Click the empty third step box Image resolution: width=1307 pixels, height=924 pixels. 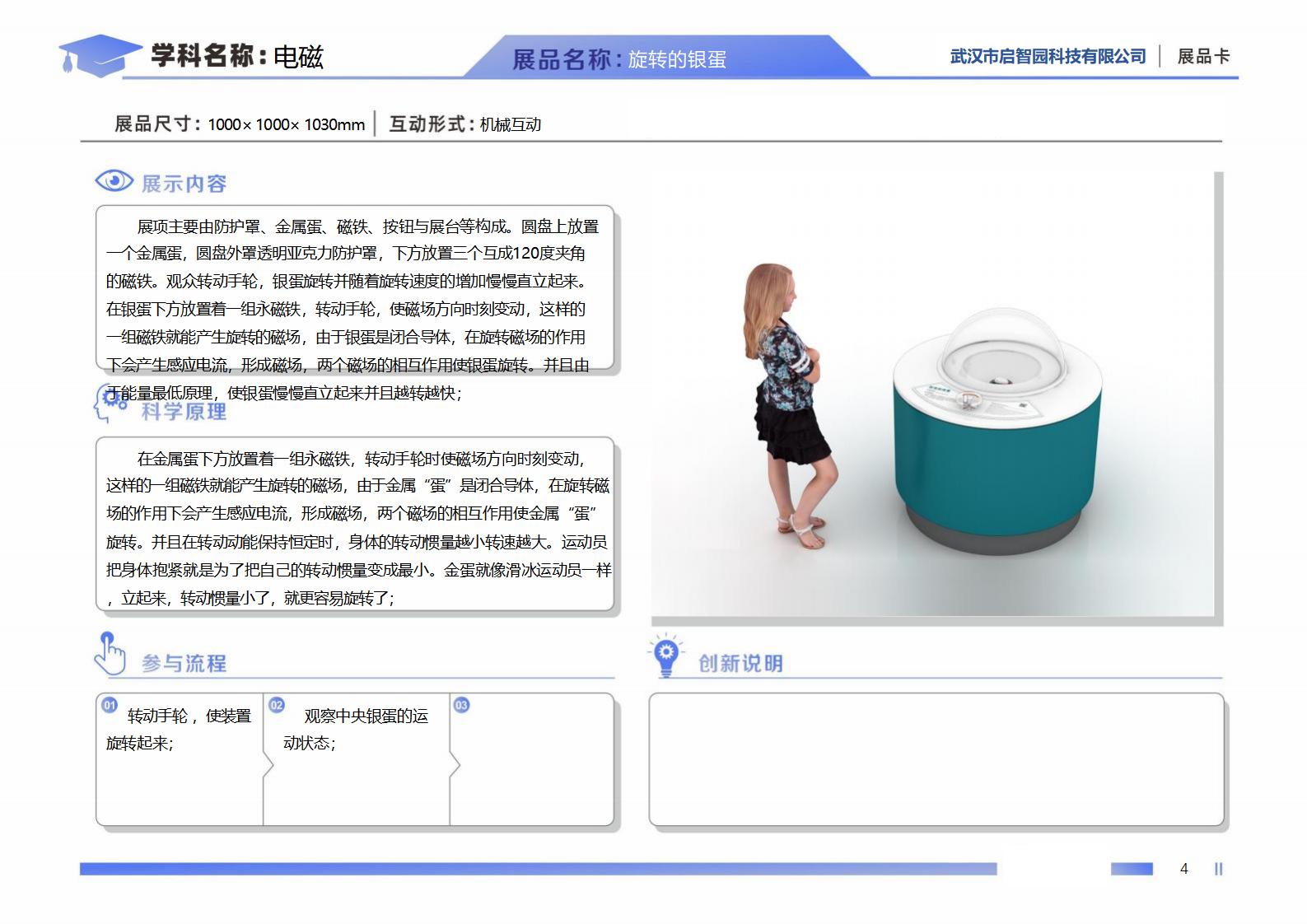532,759
